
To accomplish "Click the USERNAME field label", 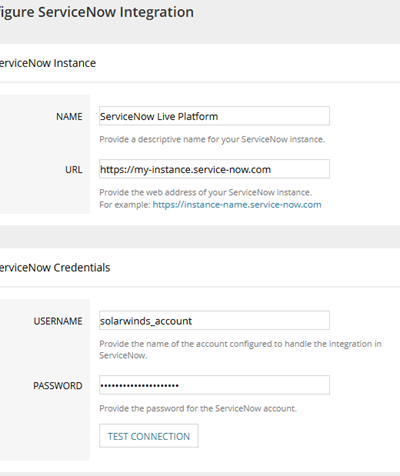I will pyautogui.click(x=58, y=321).
